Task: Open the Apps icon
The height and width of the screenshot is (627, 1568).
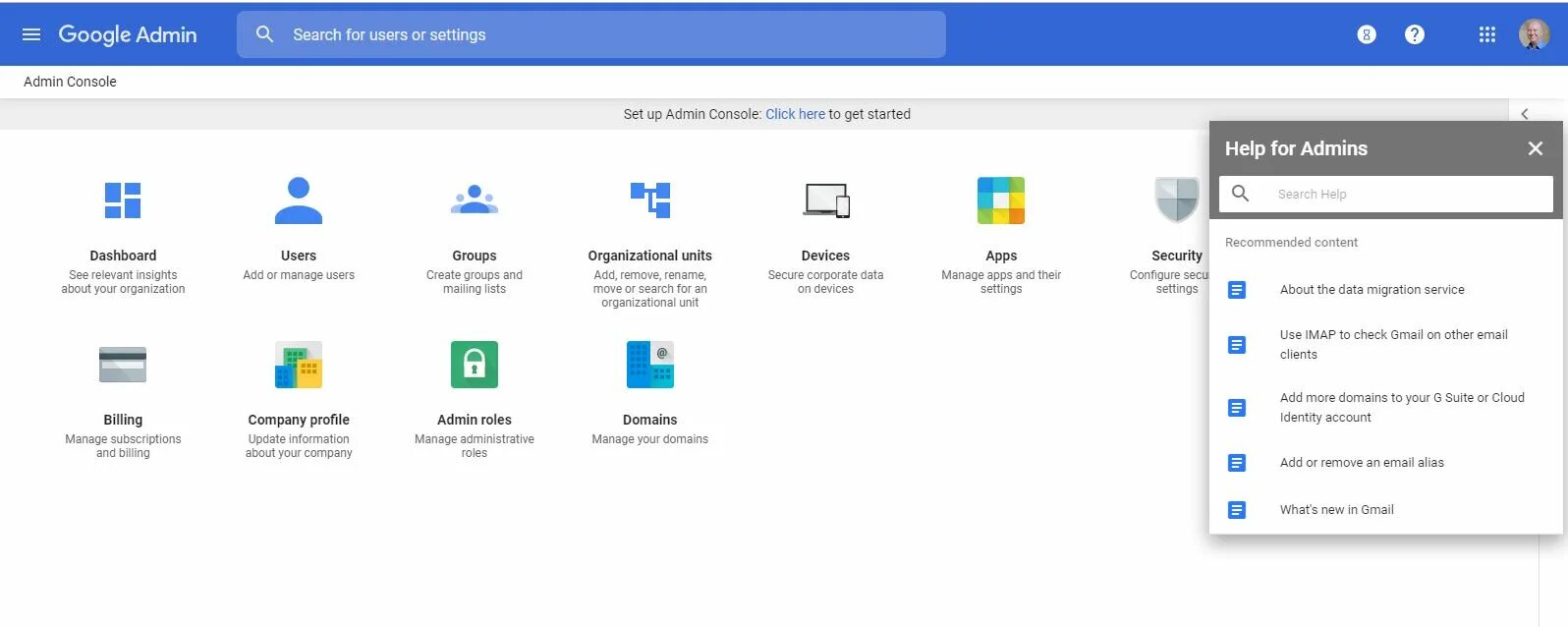Action: [x=1001, y=200]
